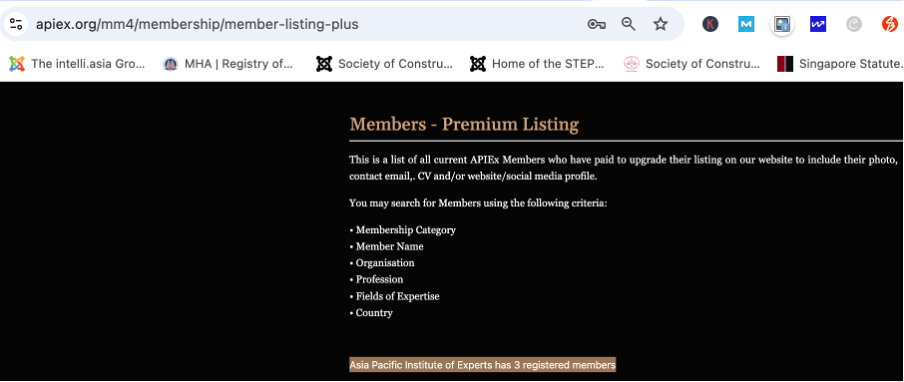Open second Society of Construction bookmark with red logo

click(692, 64)
